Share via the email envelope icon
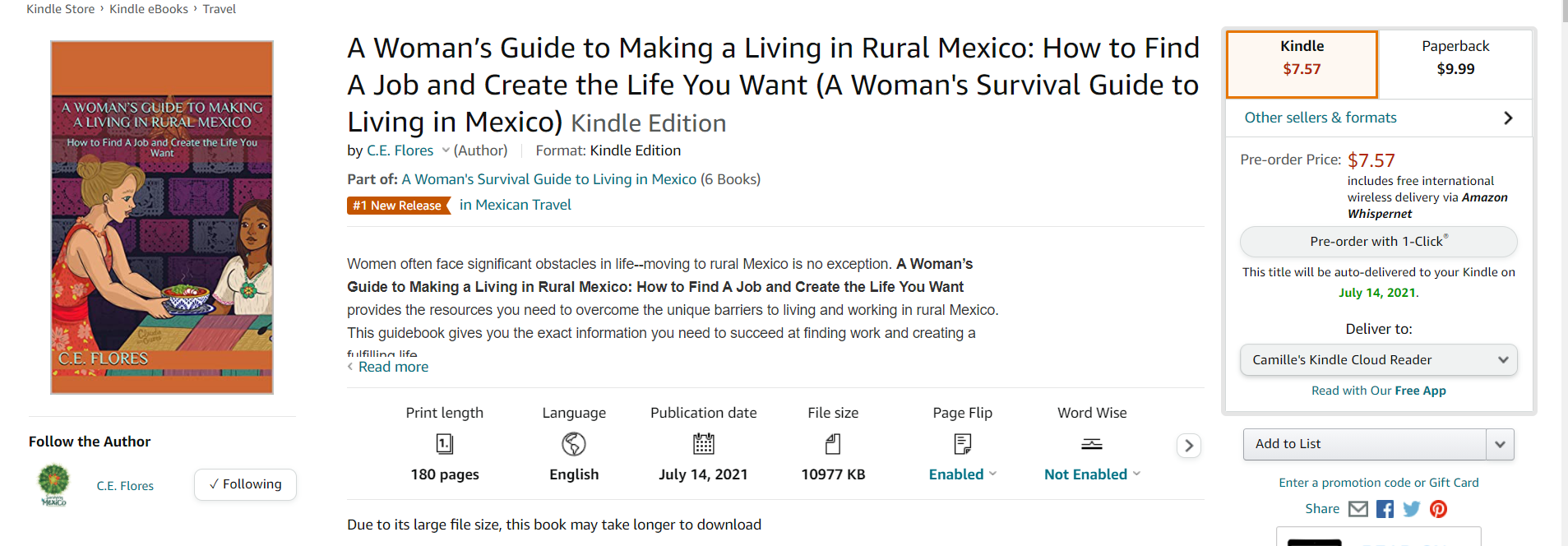The image size is (1568, 546). [1358, 509]
